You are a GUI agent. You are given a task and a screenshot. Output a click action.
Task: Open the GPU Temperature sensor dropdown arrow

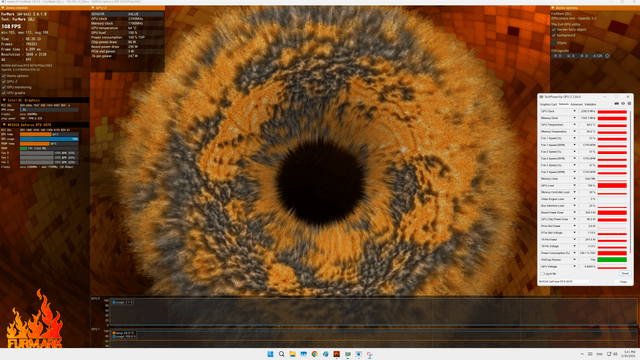574,124
